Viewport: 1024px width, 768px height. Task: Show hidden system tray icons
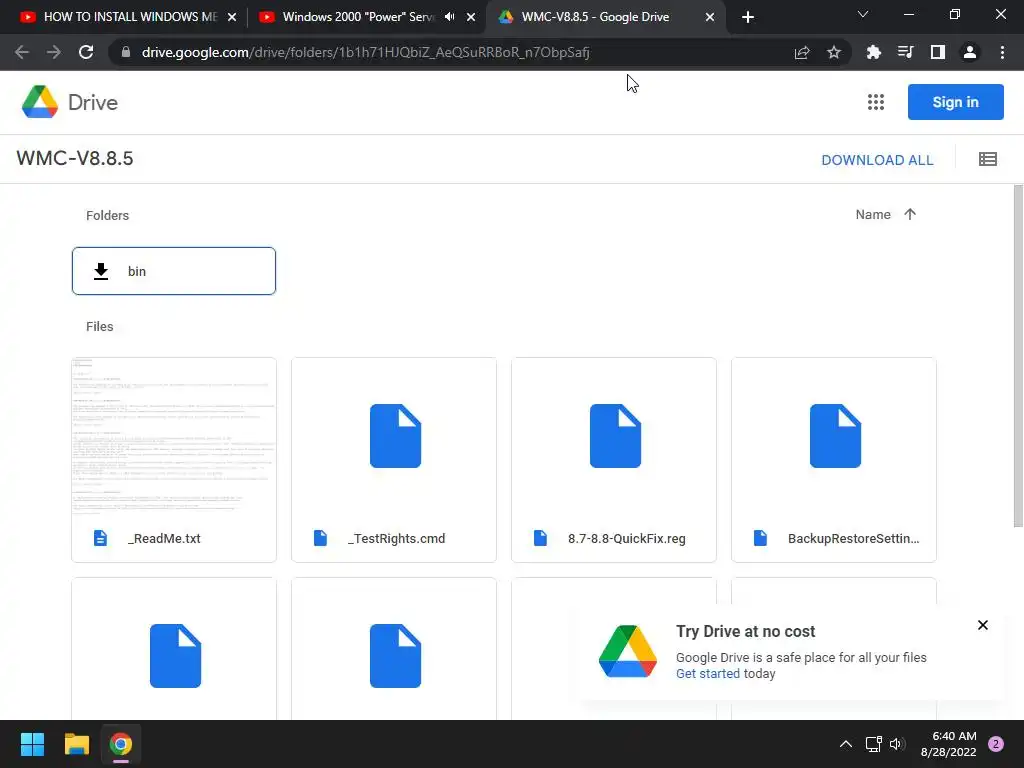846,744
